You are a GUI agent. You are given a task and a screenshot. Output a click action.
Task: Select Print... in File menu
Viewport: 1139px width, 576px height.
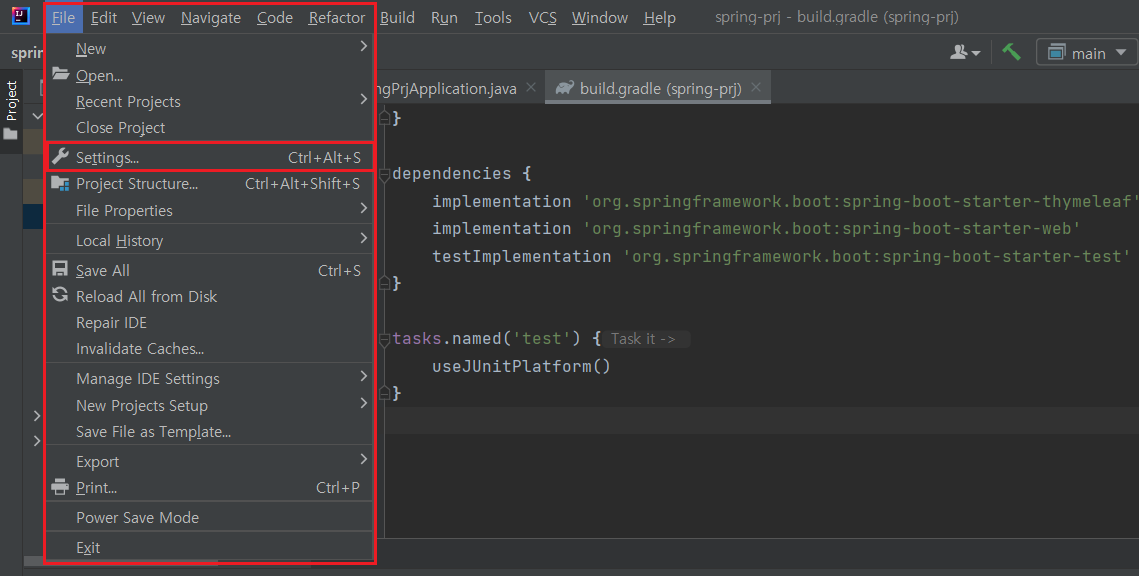209,487
